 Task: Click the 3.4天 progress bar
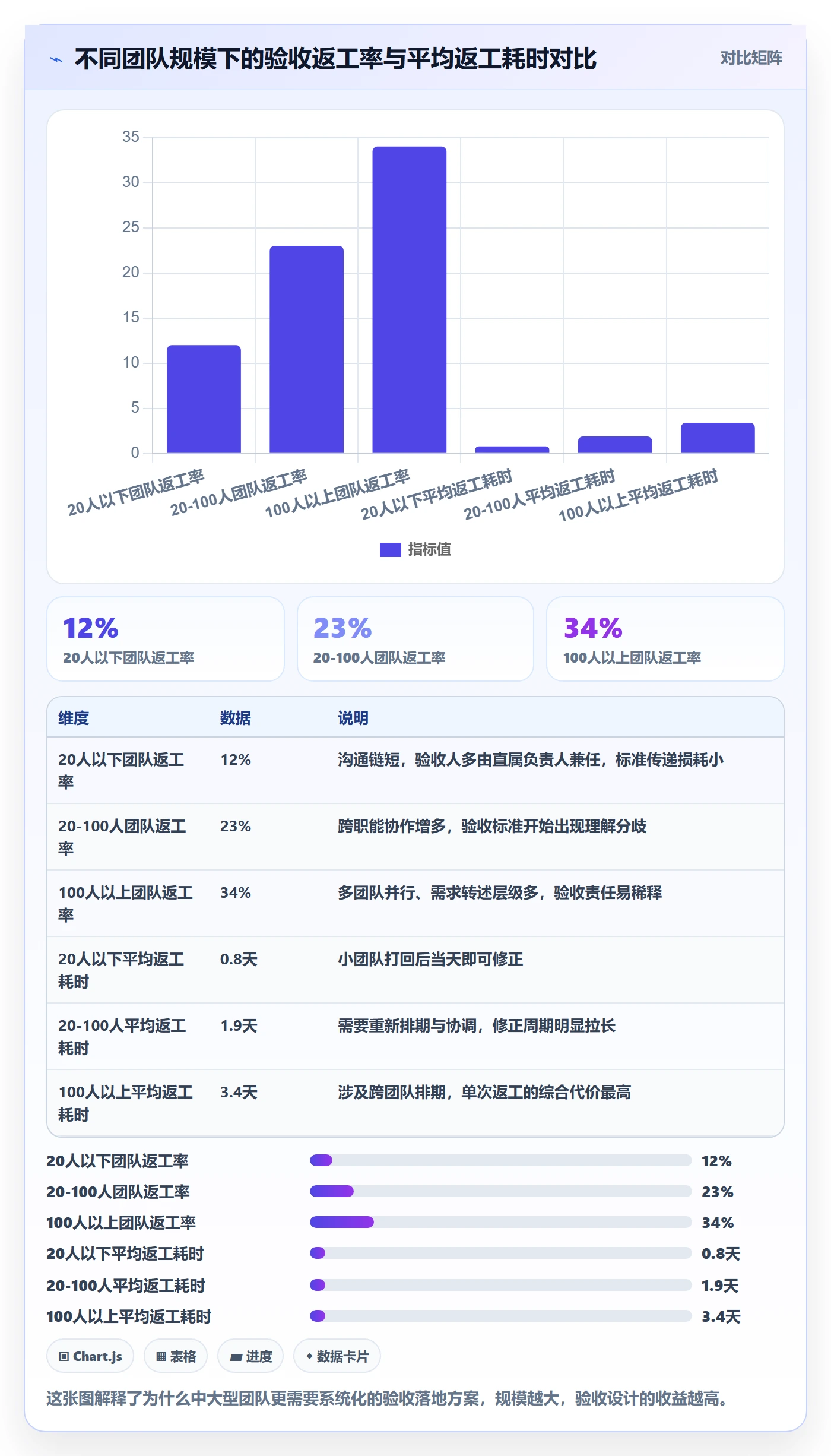pyautogui.click(x=500, y=1316)
